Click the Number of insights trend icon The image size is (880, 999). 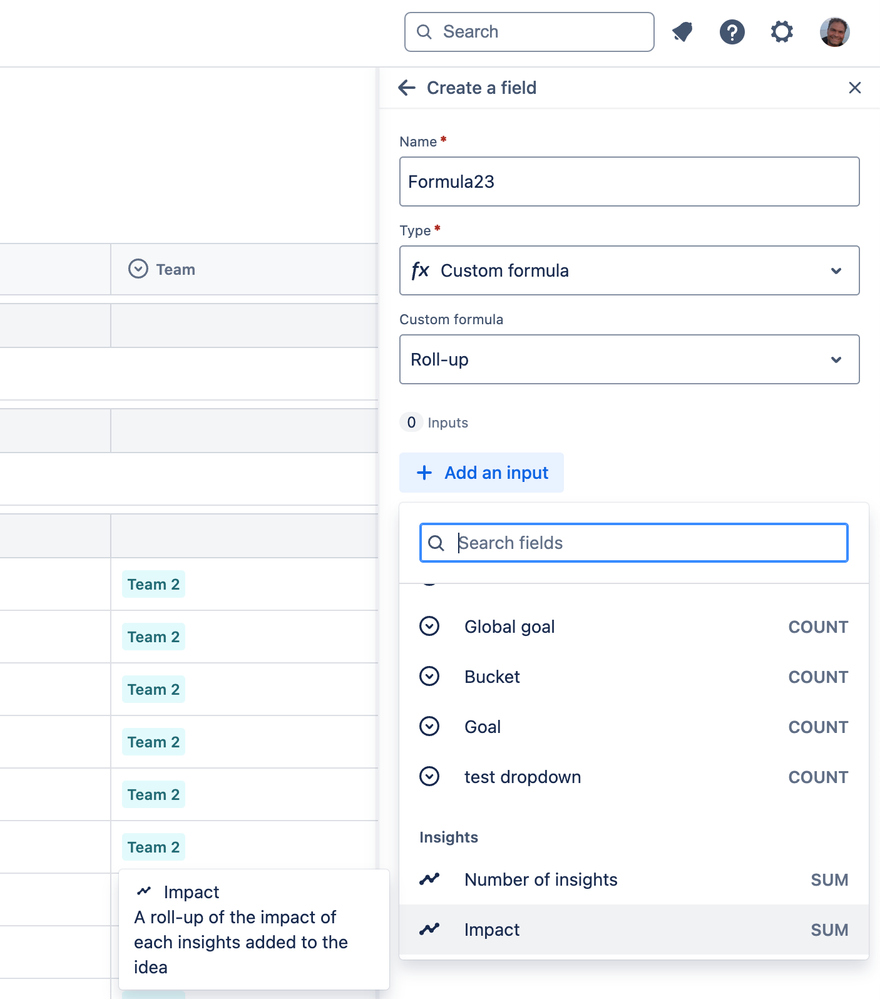(x=429, y=880)
